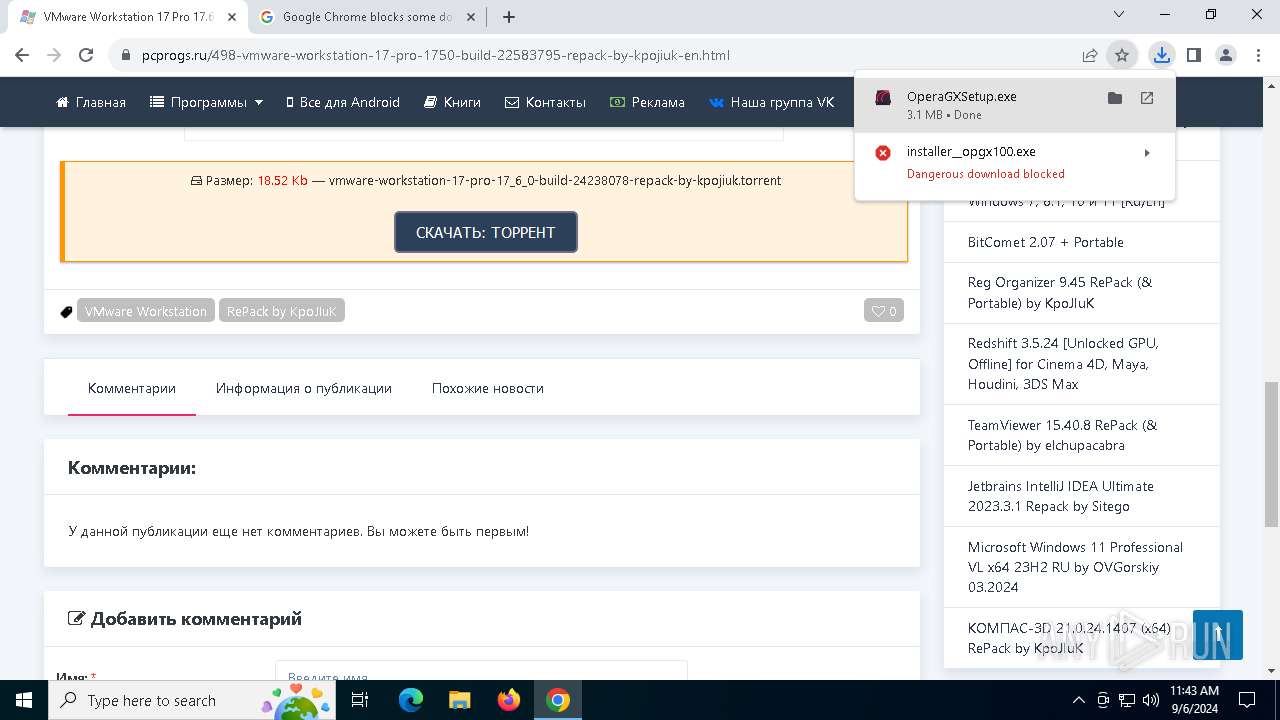1280x720 pixels.
Task: Open the volume tray icon
Action: 1151,700
